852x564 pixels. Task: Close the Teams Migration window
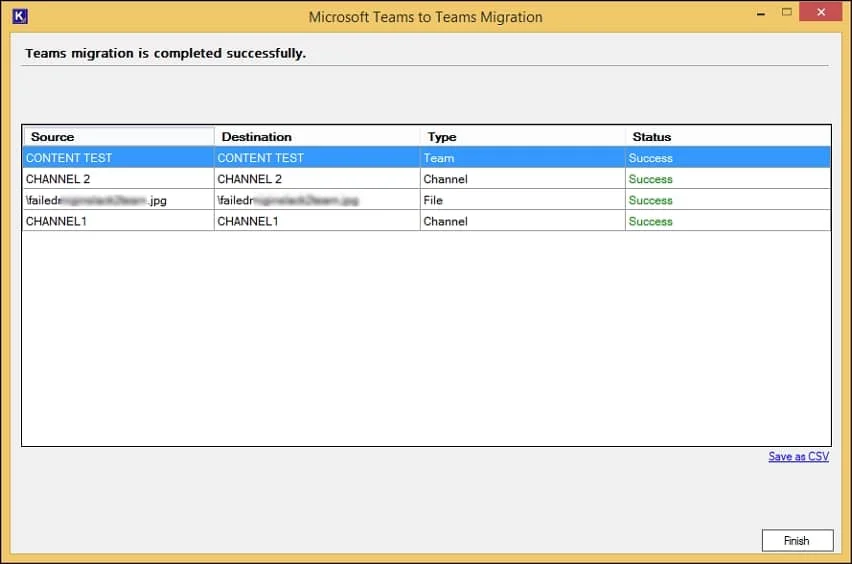820,12
